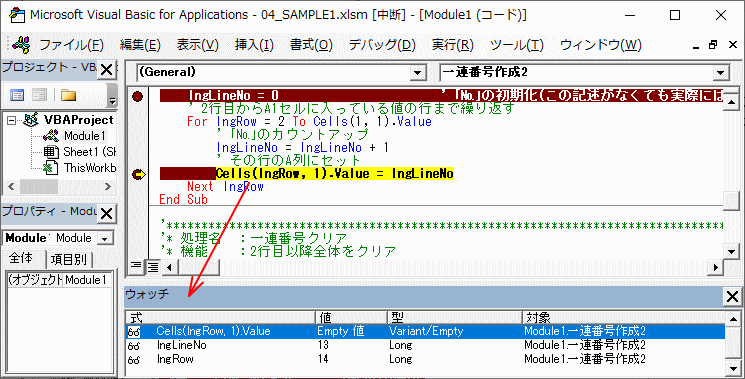Click Project panel scroll left arrow
Viewport: 745px width, 379px height.
pyautogui.click(x=11, y=187)
